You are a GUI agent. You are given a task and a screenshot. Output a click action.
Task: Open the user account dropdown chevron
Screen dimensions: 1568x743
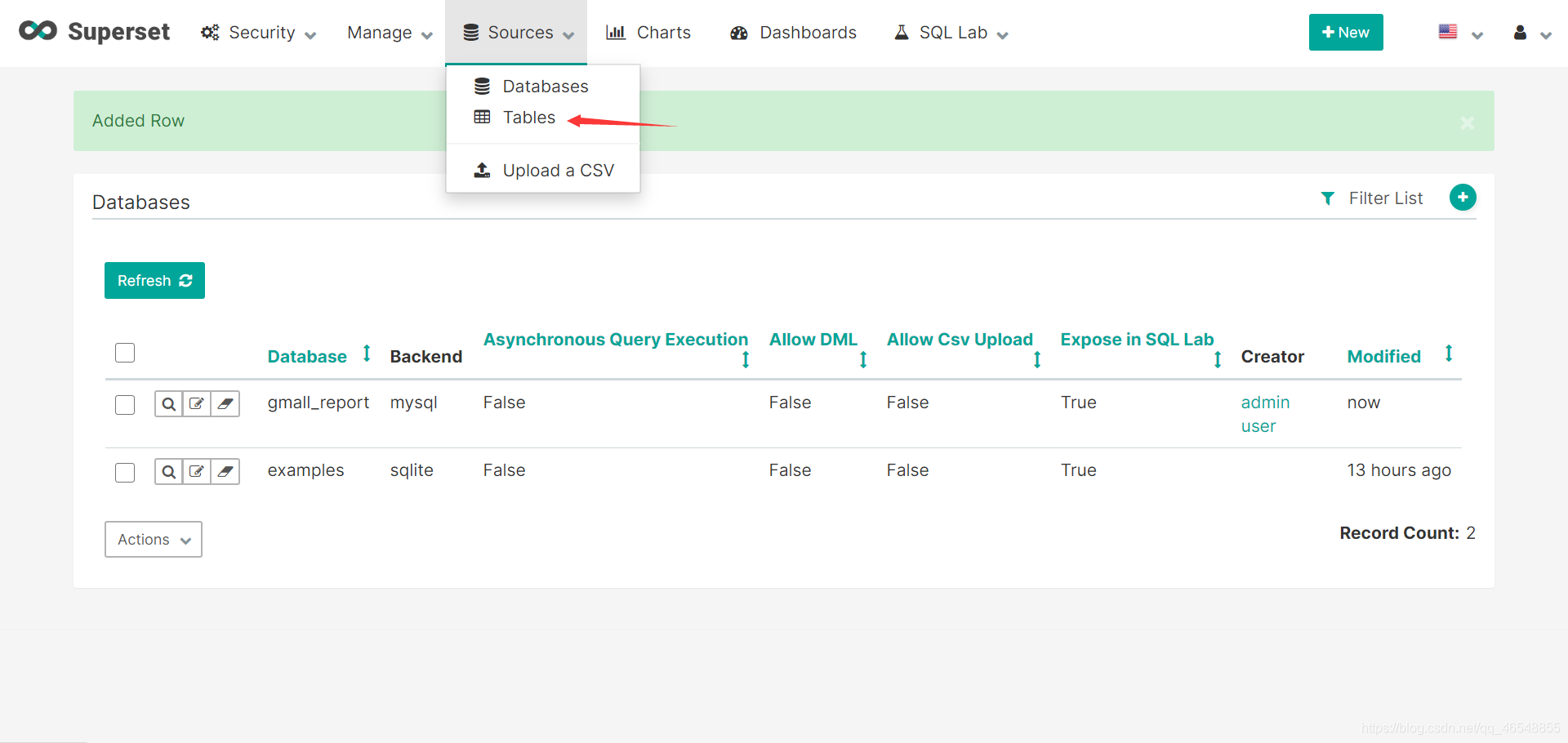coord(1546,35)
